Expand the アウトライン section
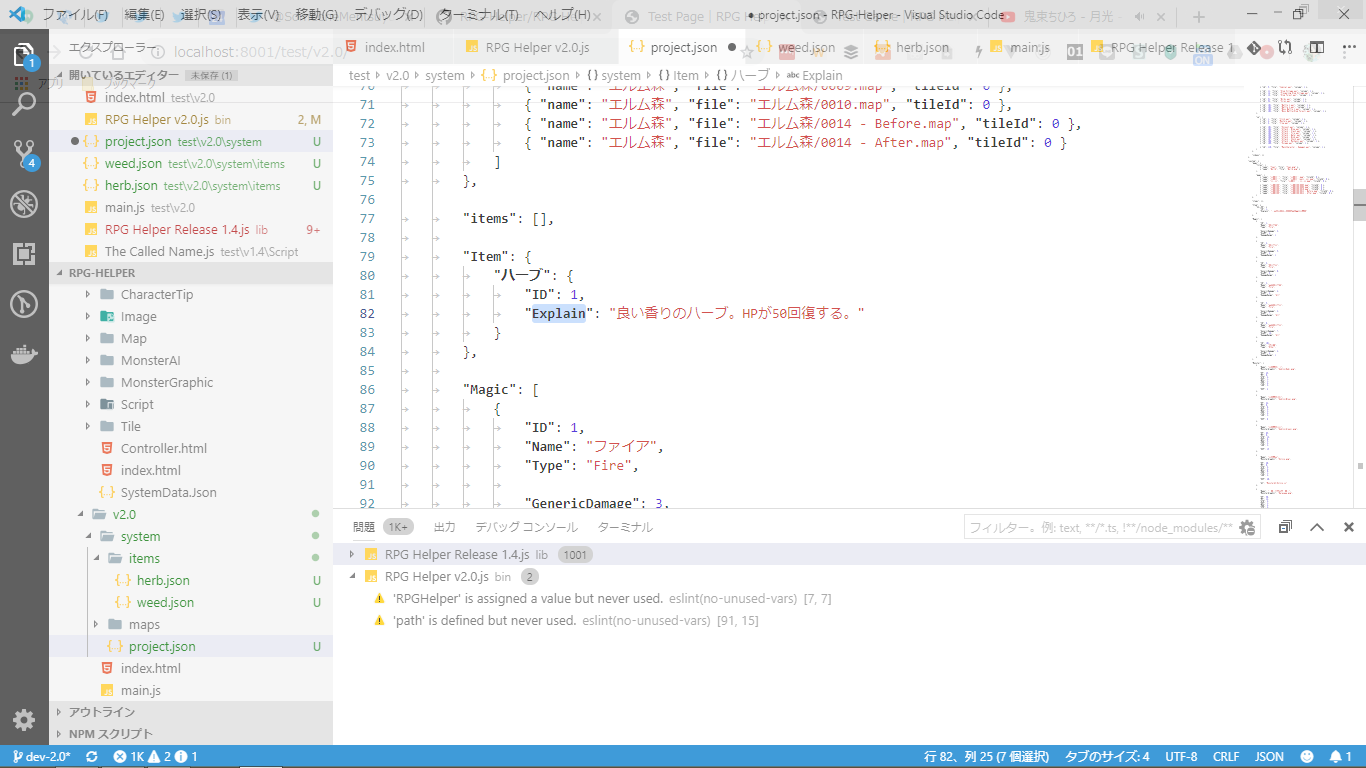The height and width of the screenshot is (768, 1366). 101,712
